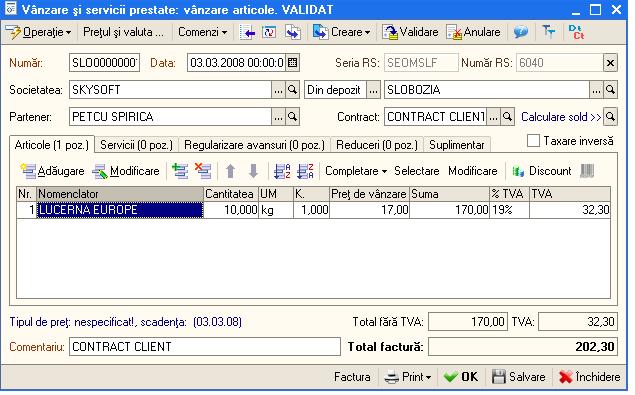Click the Tipul de preț scadența link

(x=126, y=322)
